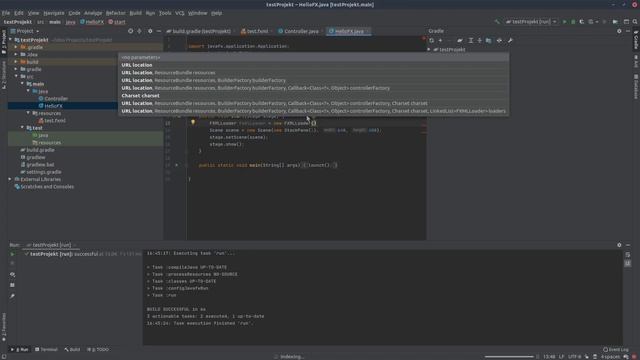Click start method in breadcrumb
640x360 pixels.
[117, 22]
